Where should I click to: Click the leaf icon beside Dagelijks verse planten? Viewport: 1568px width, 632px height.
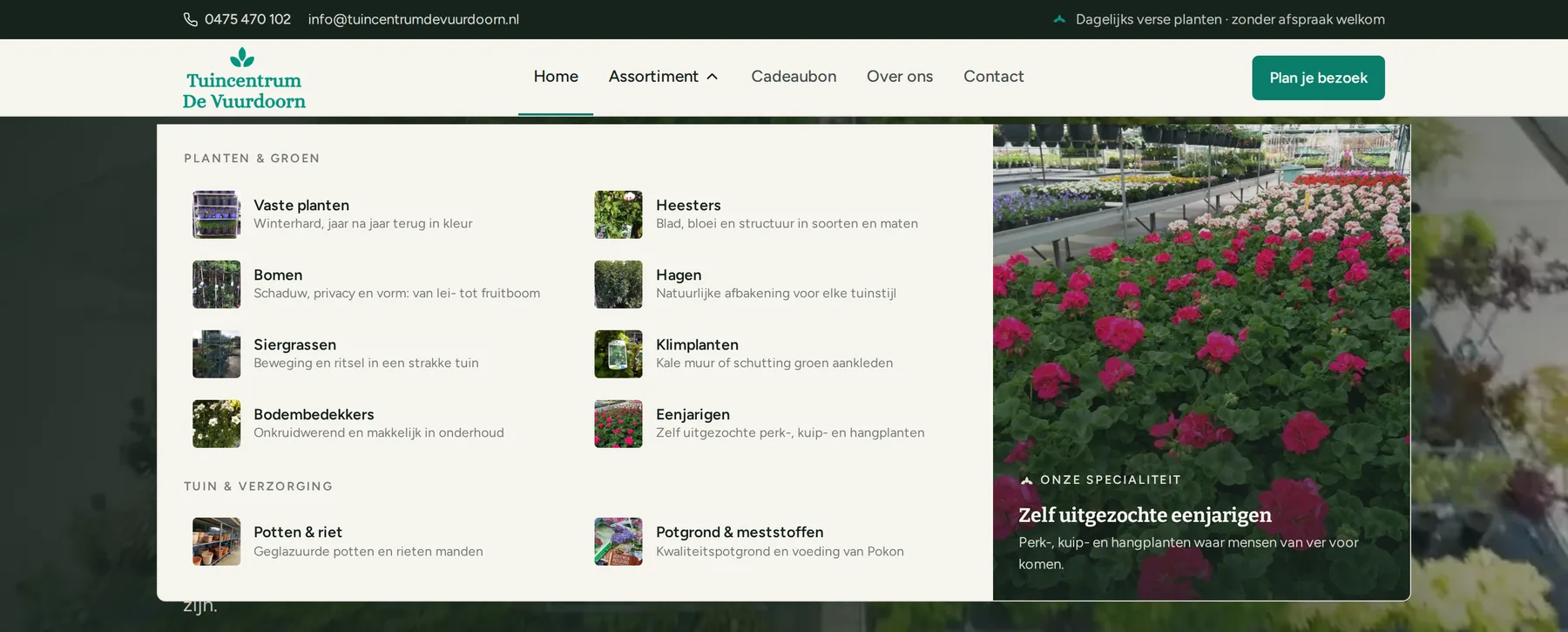[1059, 19]
